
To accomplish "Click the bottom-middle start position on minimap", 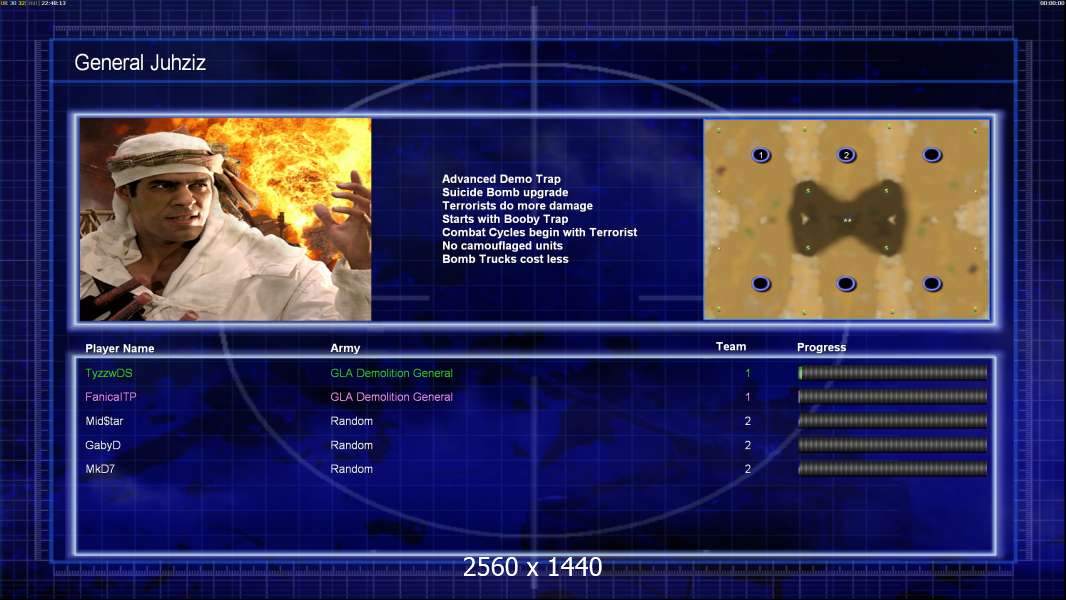I will point(846,283).
